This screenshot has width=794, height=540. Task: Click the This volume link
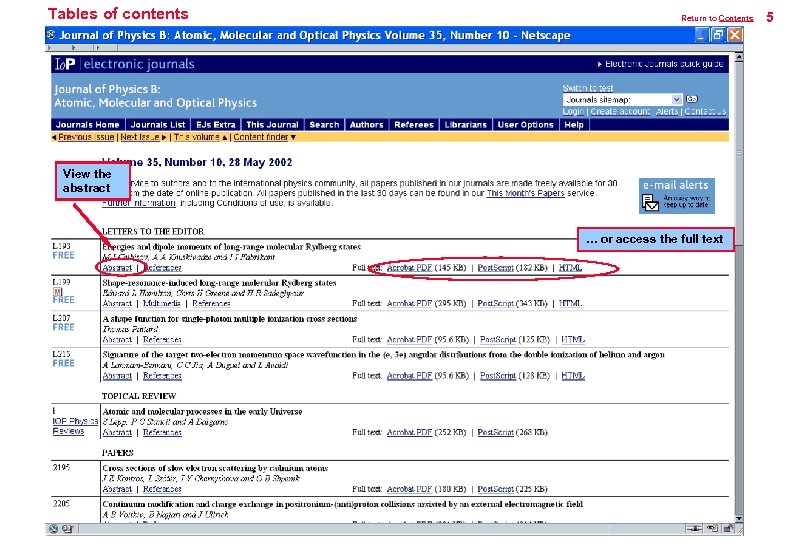[x=196, y=137]
